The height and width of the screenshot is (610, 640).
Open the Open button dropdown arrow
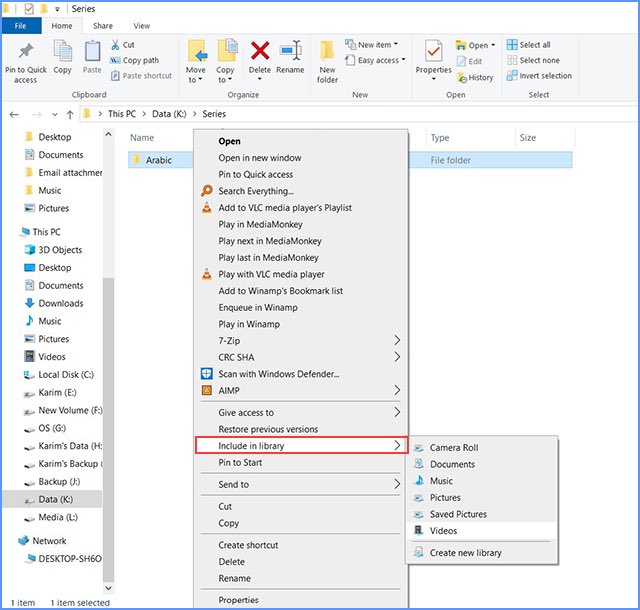[493, 45]
